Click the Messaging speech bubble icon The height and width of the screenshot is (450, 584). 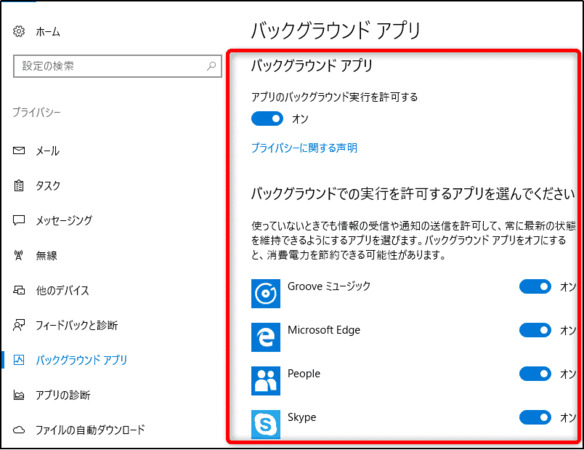[19, 220]
